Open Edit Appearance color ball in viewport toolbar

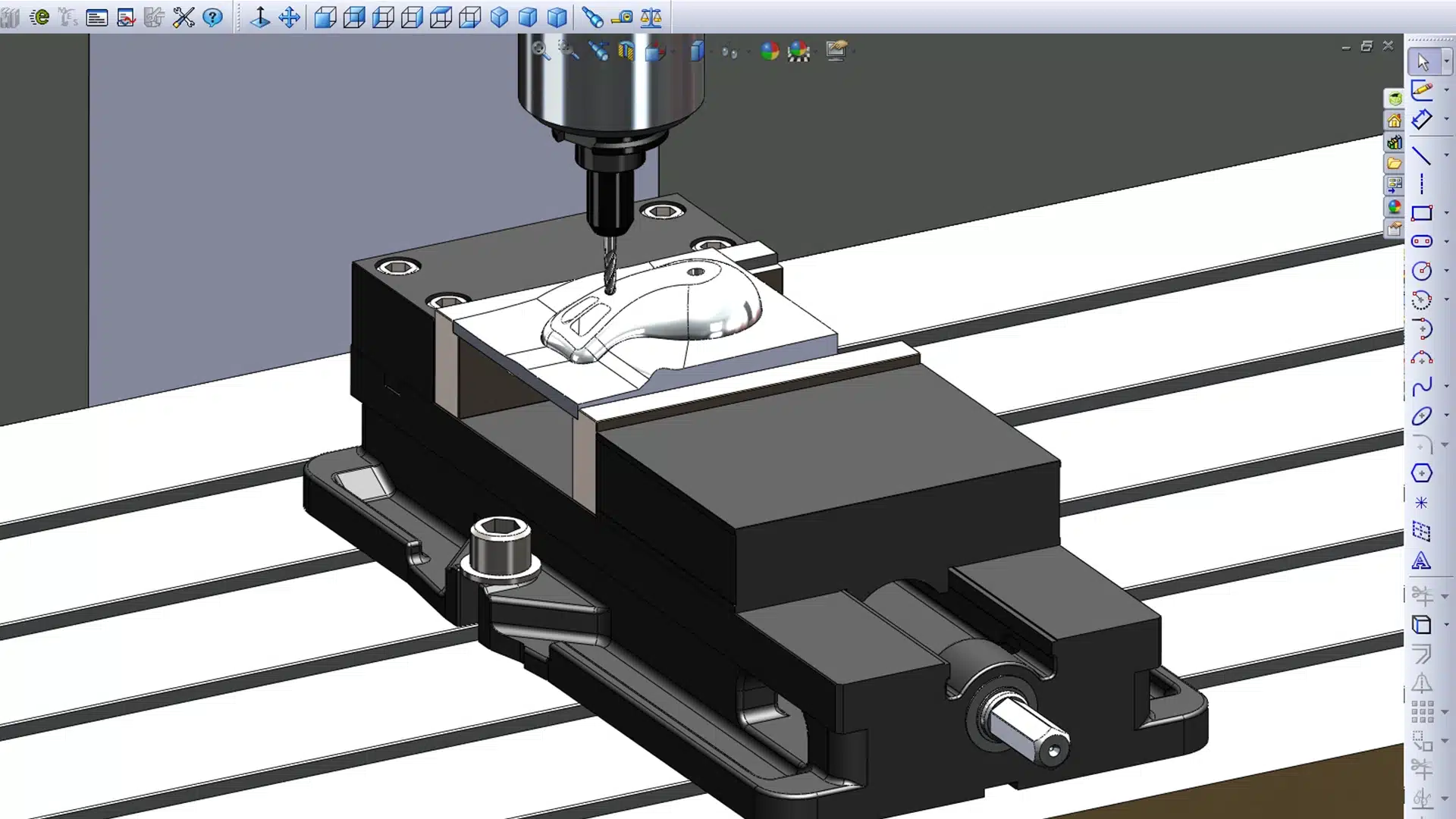coord(770,51)
